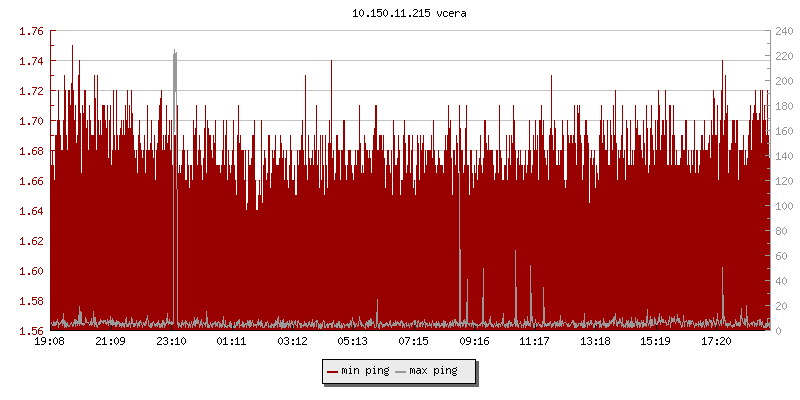Click the gray max ping legend swatch
This screenshot has width=800, height=400.
[402, 371]
